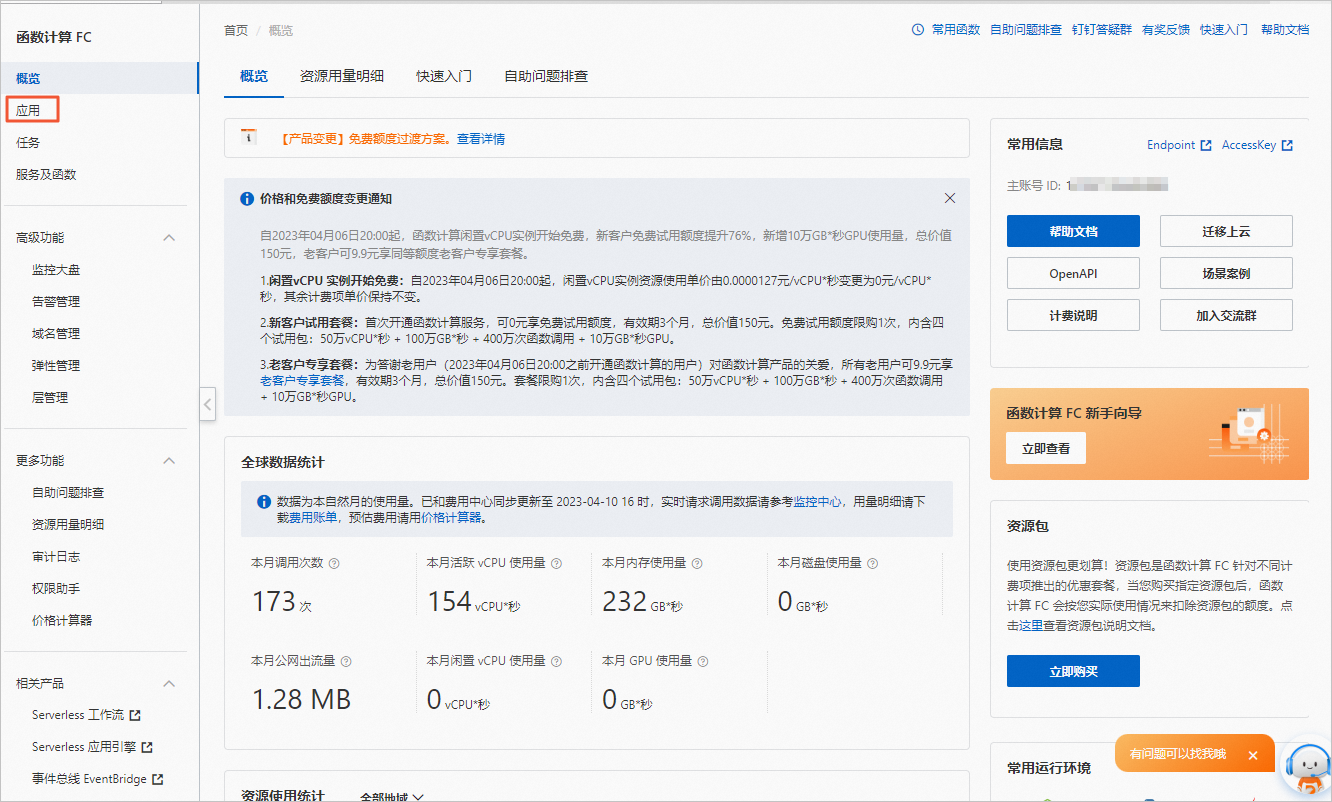Click the 立即购买 button
The height and width of the screenshot is (802, 1332).
[x=1073, y=671]
